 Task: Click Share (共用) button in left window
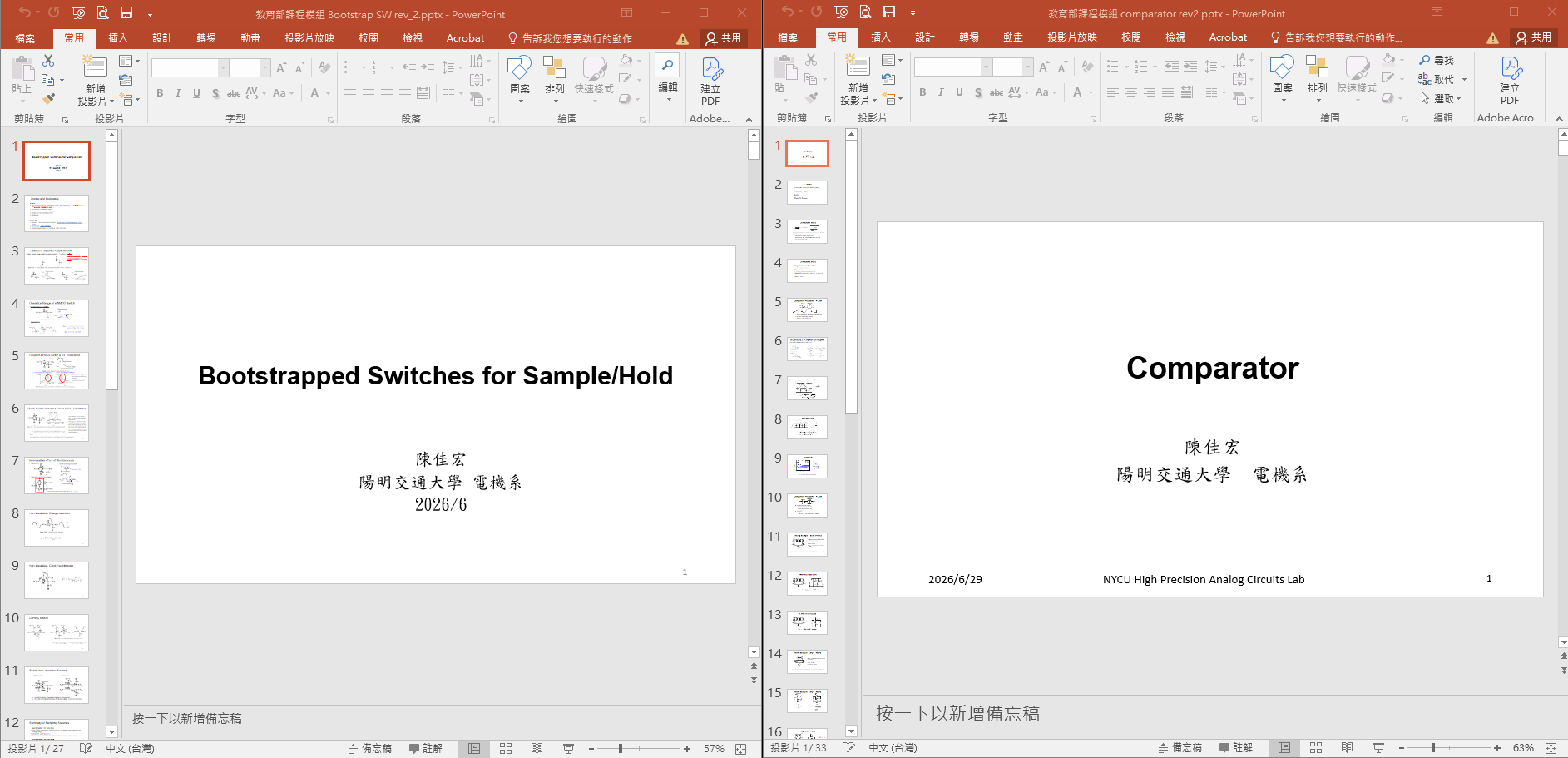(724, 38)
